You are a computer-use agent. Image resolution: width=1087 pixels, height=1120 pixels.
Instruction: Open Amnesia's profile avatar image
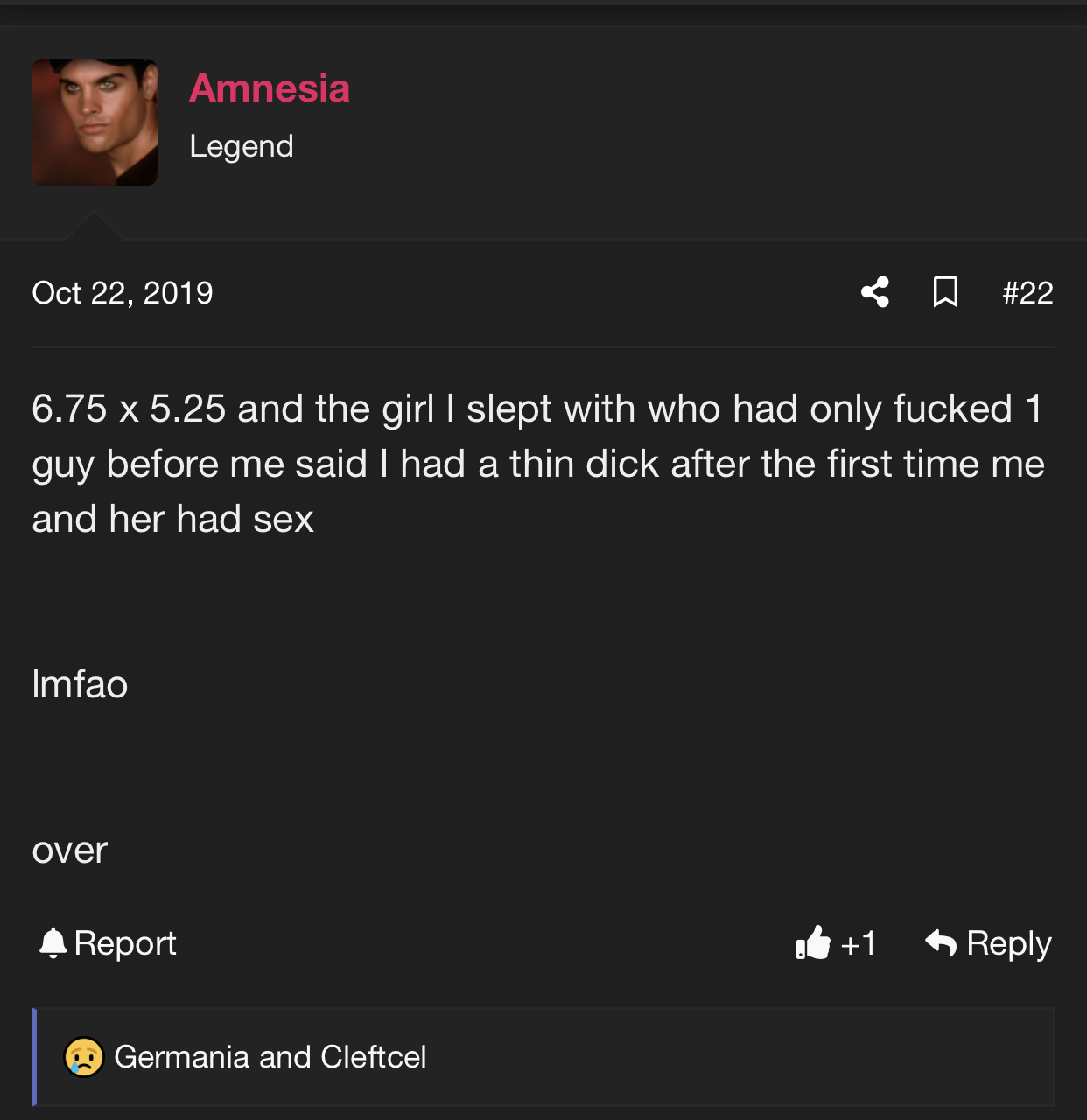click(95, 122)
